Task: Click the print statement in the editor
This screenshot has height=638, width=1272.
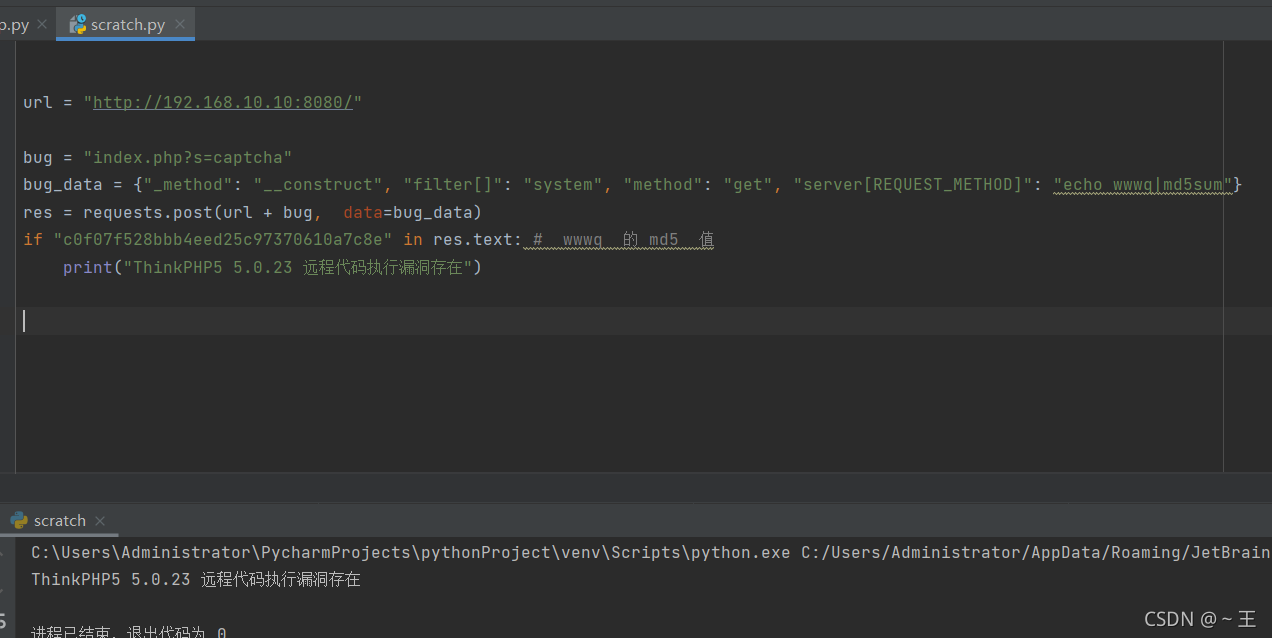Action: click(x=272, y=267)
